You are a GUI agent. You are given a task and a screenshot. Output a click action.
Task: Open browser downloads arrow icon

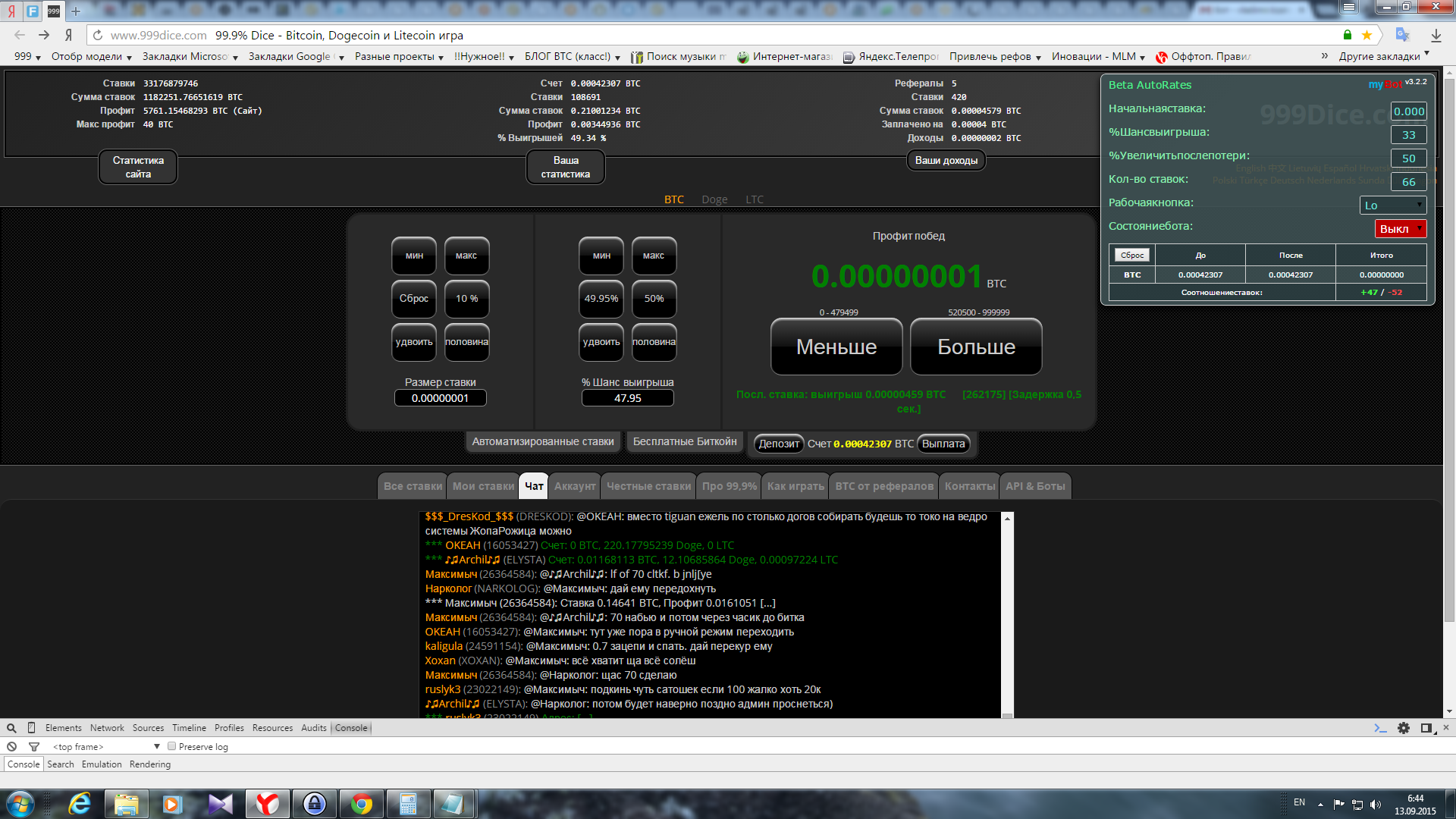click(1436, 35)
